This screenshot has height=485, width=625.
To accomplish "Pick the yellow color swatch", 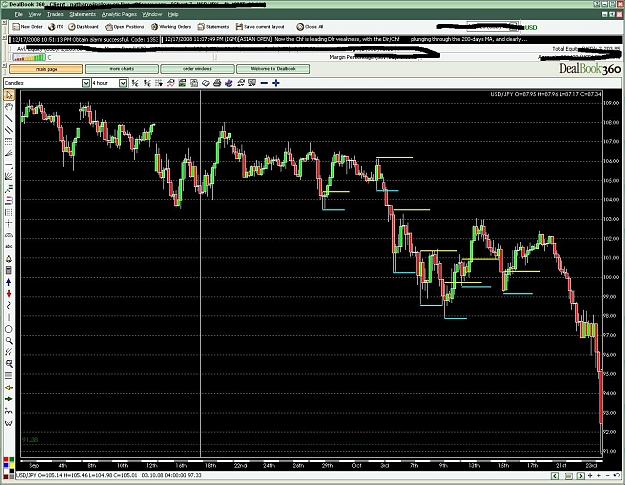I will click(12, 465).
